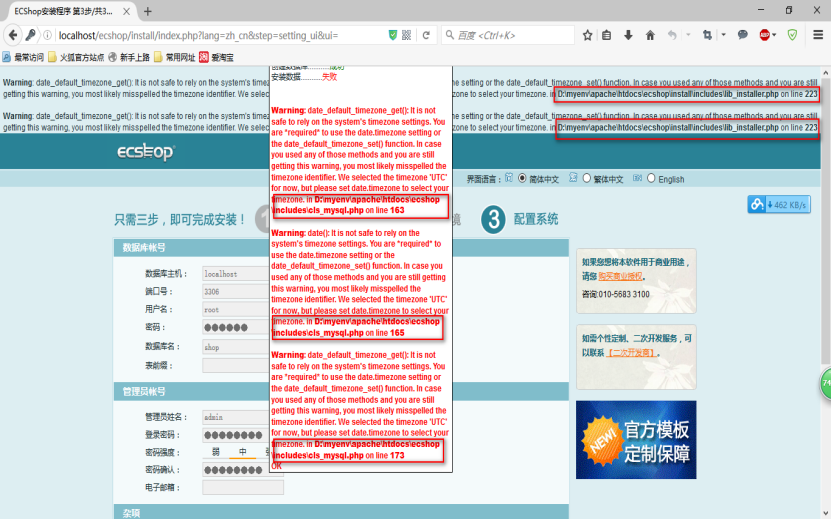Bookmark this page with the star icon
Image resolution: width=831 pixels, height=519 pixels.
click(587, 35)
